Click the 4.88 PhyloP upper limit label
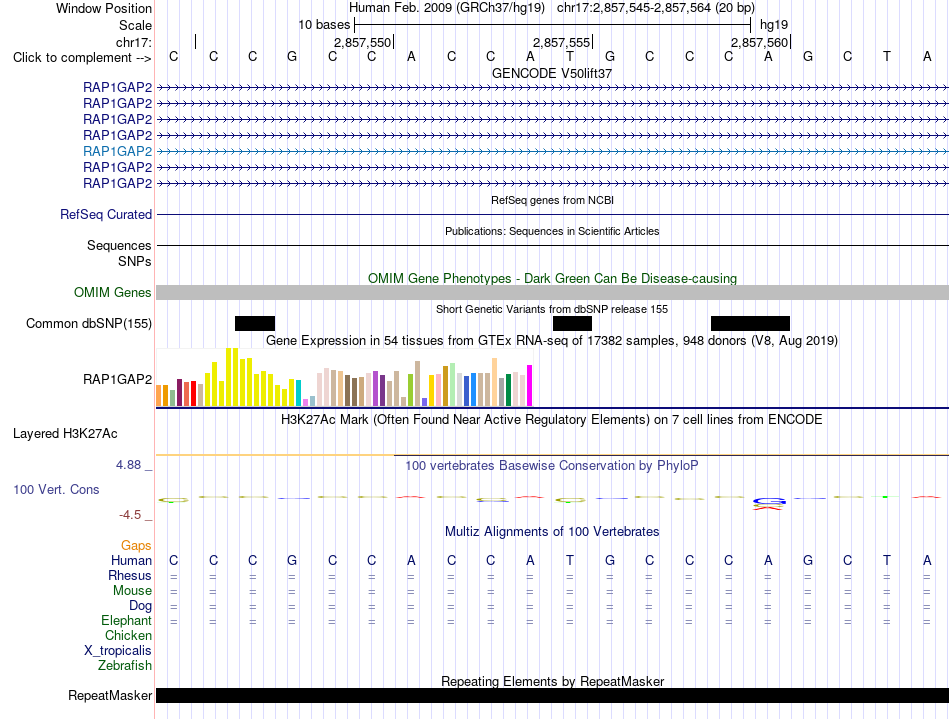The height and width of the screenshot is (719, 950). (x=128, y=465)
